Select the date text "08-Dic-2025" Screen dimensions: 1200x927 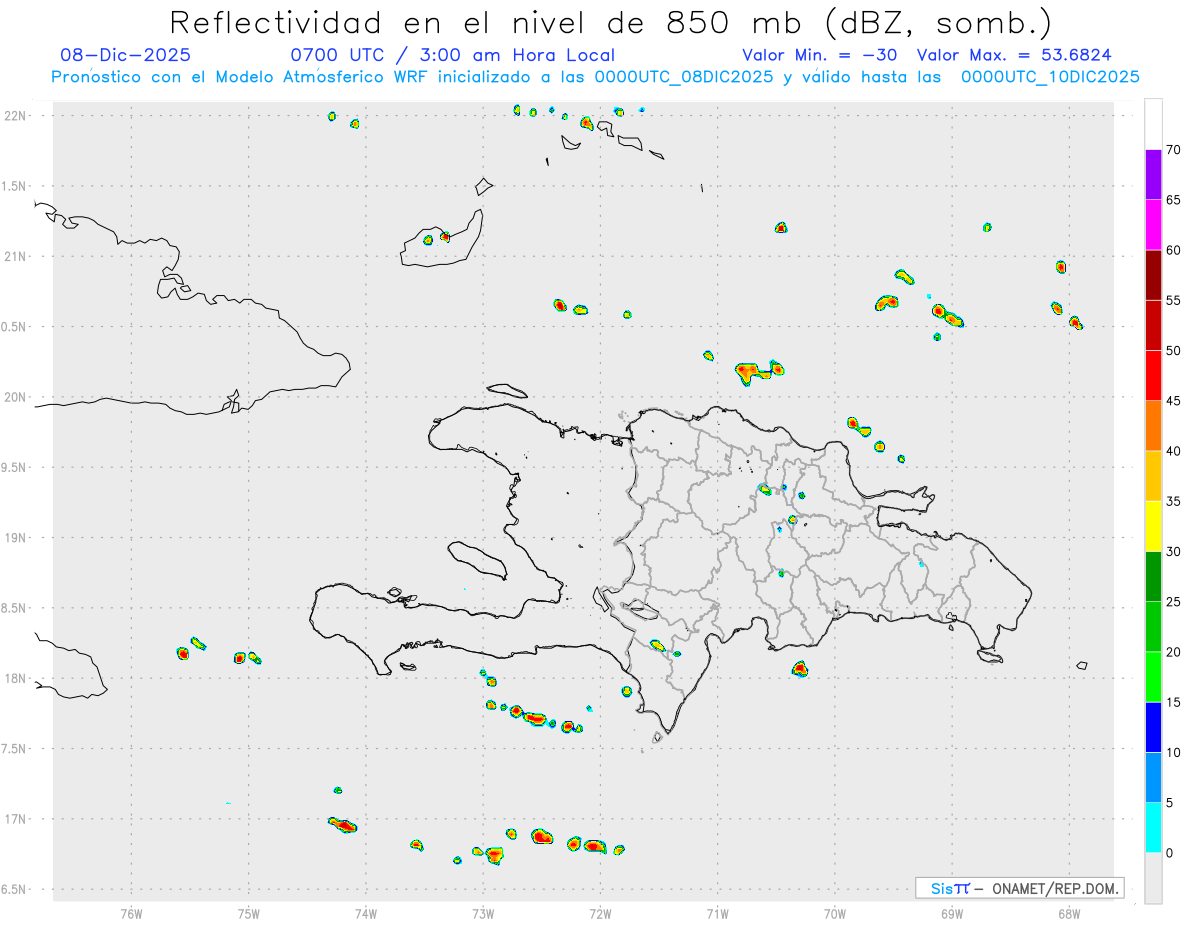click(125, 55)
